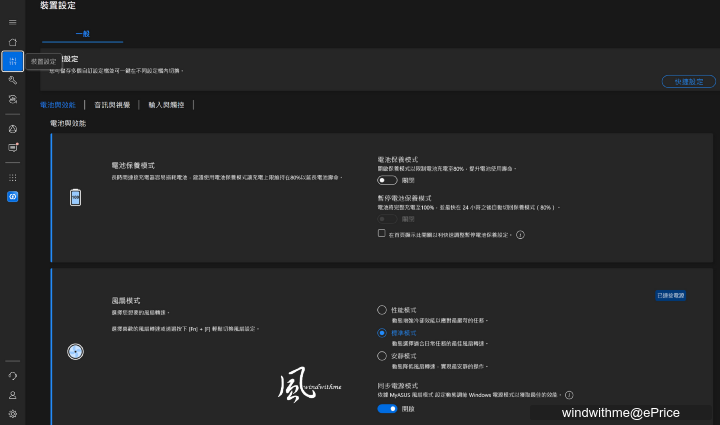Open the monitor icon with red dot
720x425 pixels.
pos(13,147)
